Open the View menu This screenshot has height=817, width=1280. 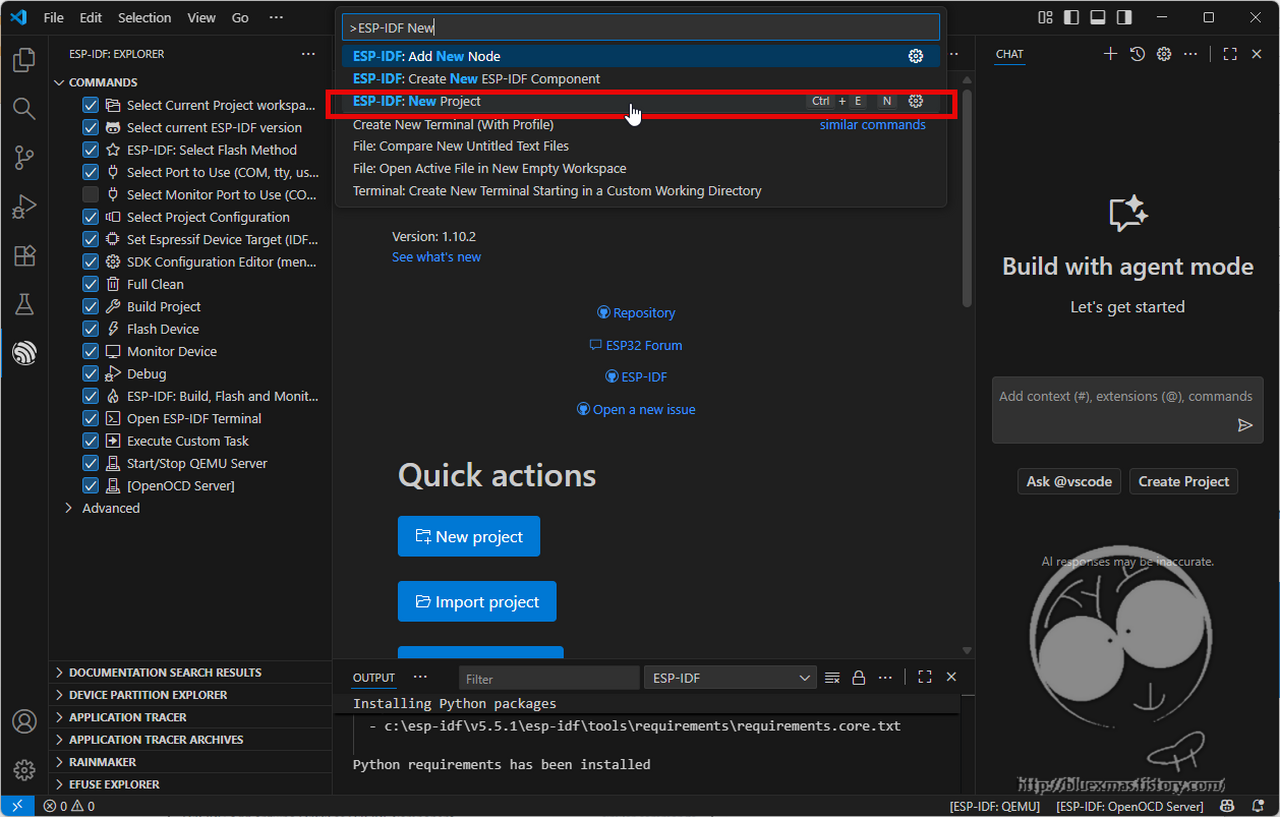[201, 18]
